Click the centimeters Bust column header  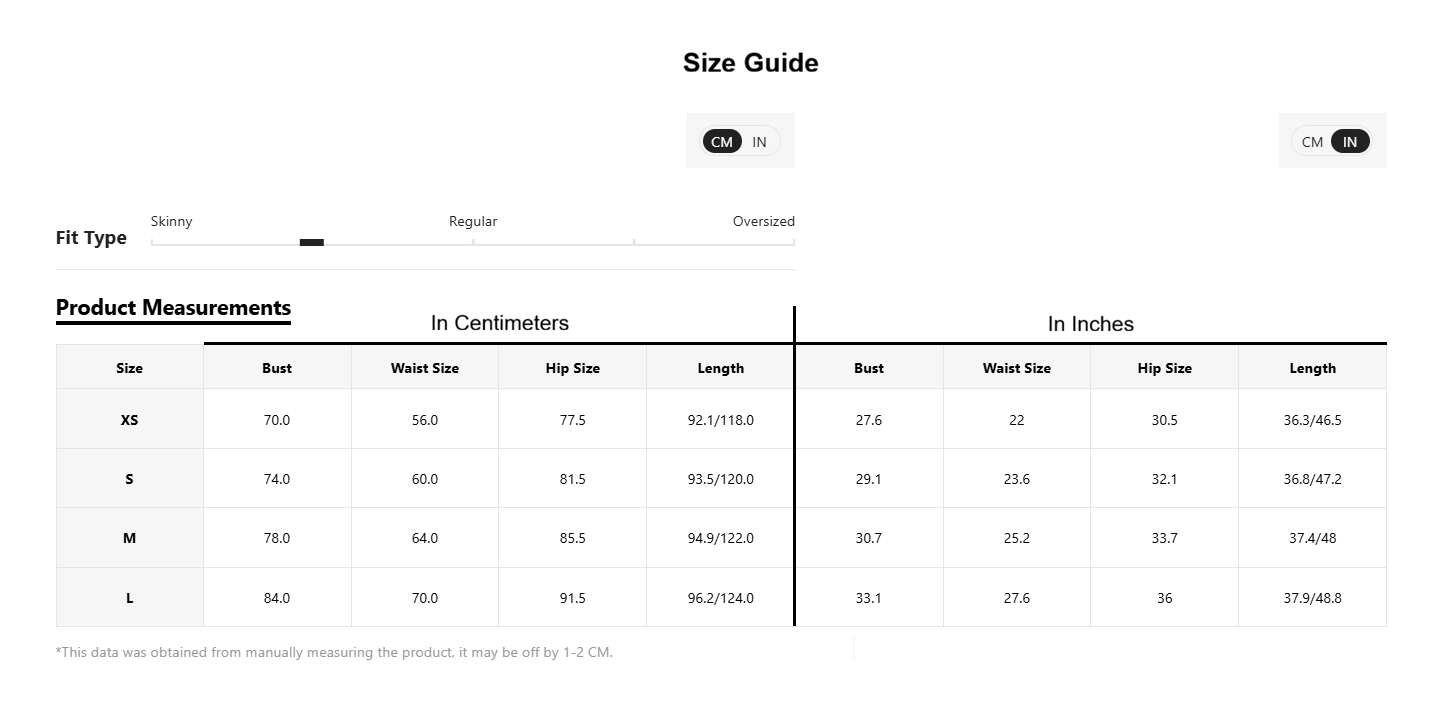277,368
